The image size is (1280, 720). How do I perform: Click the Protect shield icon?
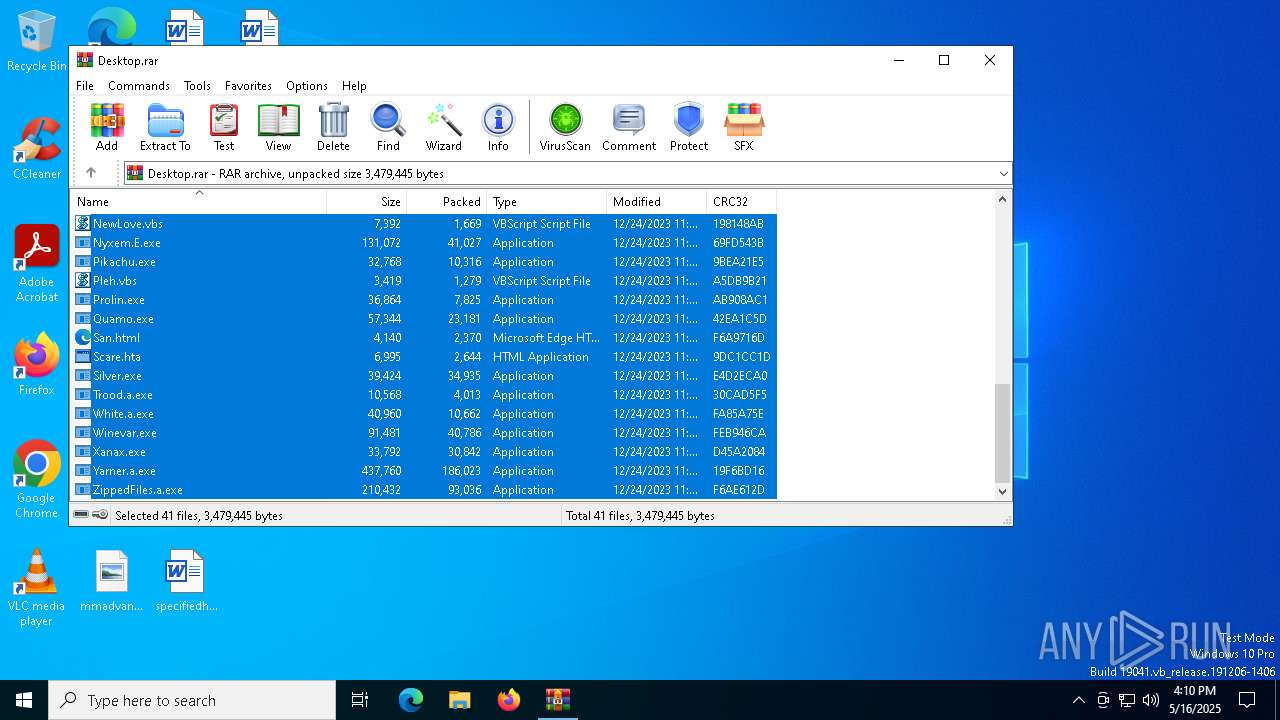[689, 127]
